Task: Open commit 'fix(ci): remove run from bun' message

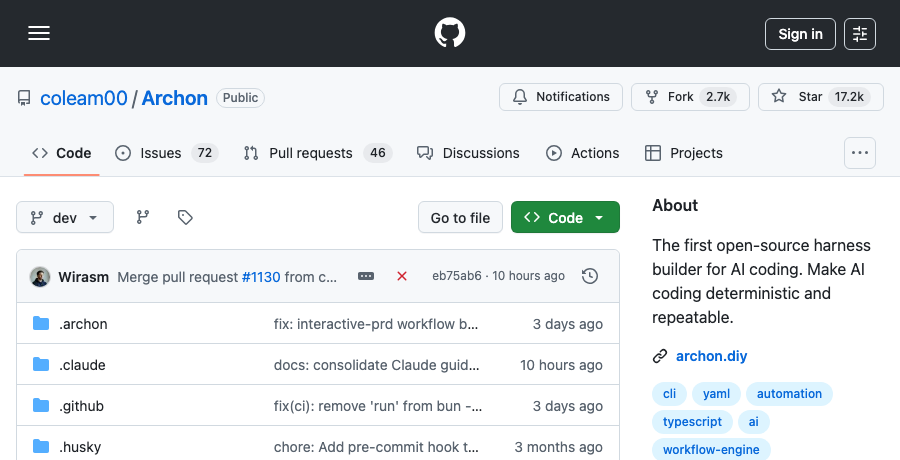Action: point(378,406)
